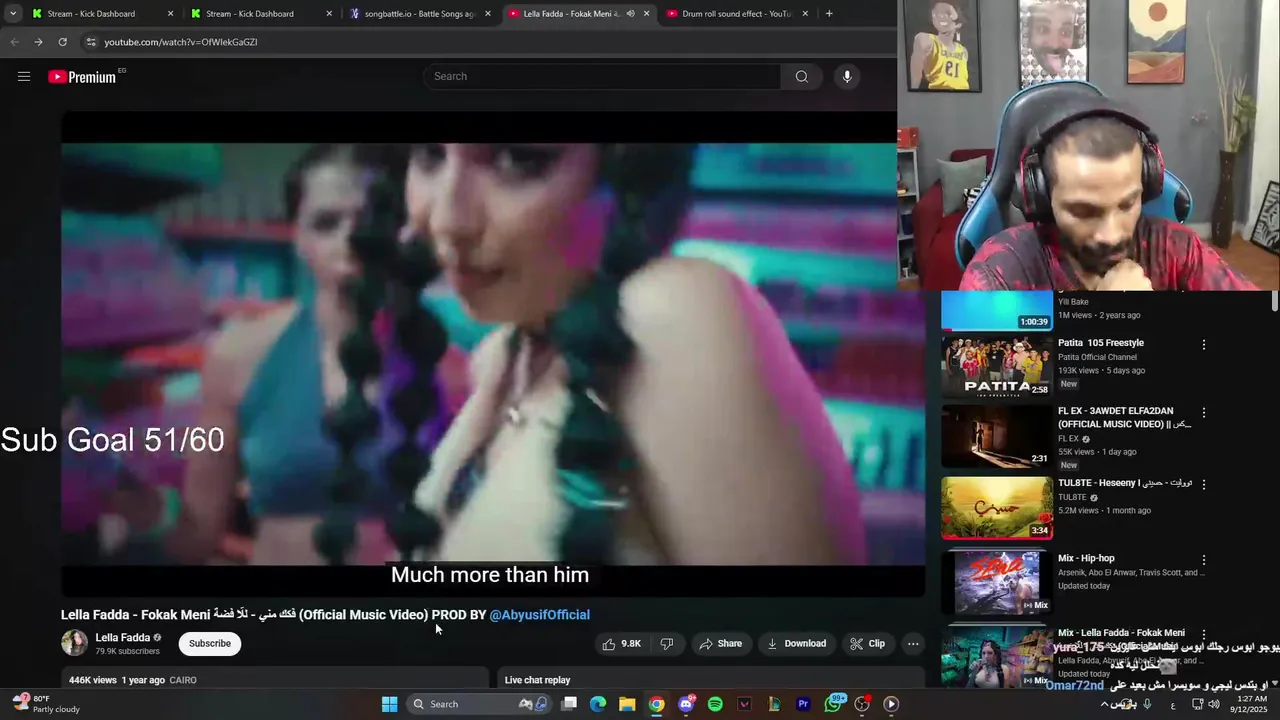Go back in browser history

(14, 42)
